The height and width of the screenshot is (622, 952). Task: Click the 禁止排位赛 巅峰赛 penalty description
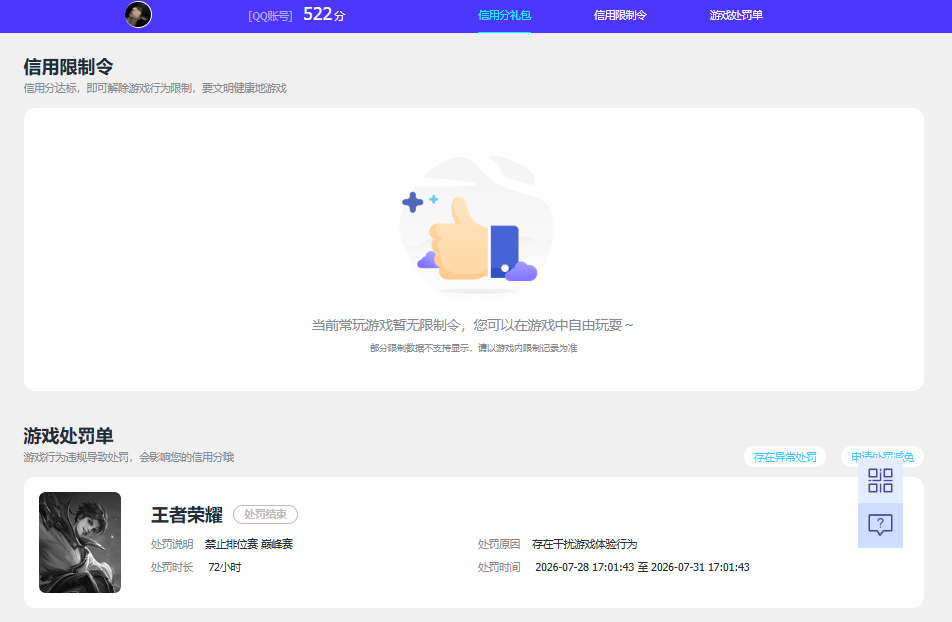(x=249, y=544)
